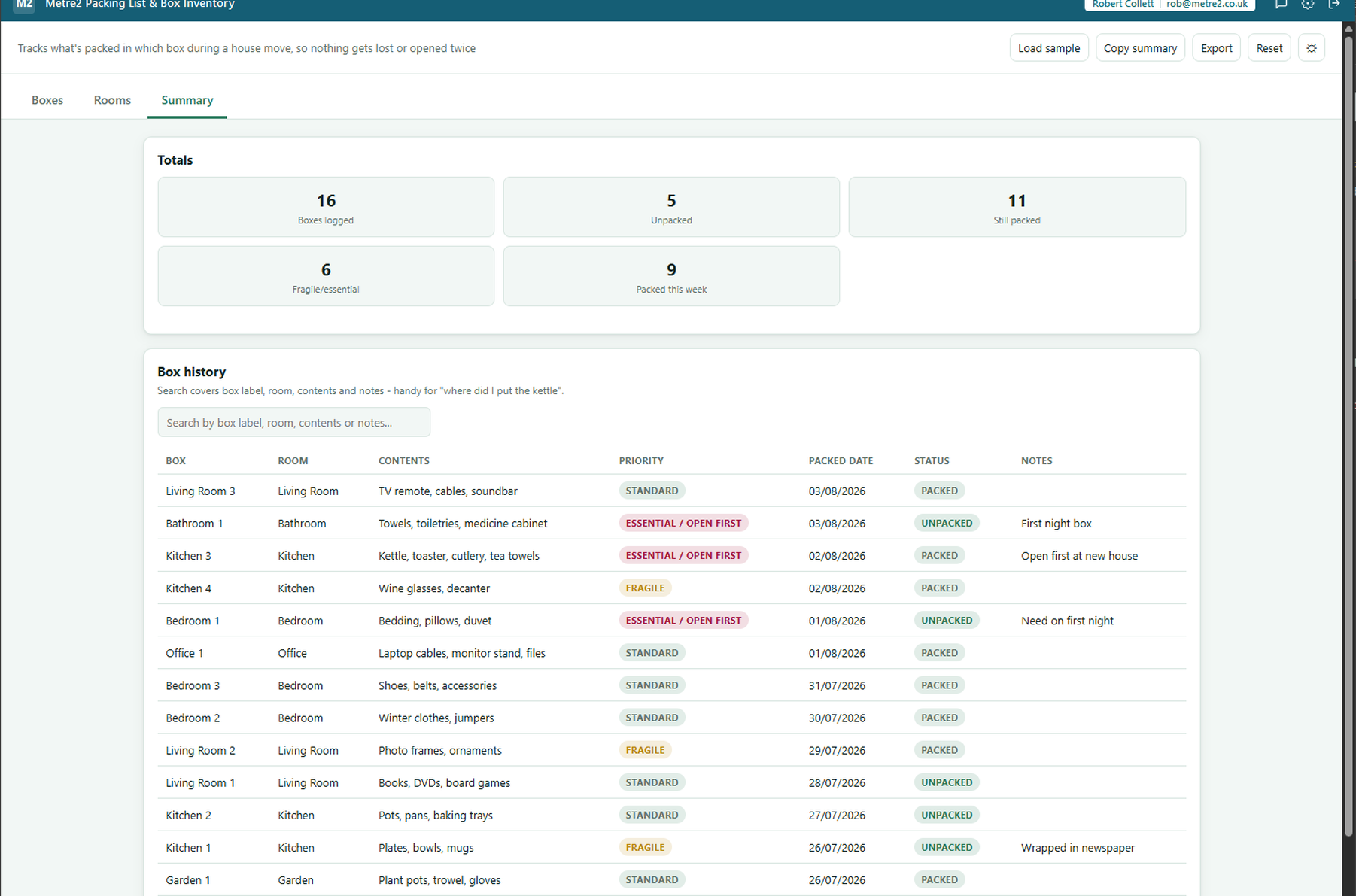Click 'TV remote, cables, soundbar' contents
Image resolution: width=1356 pixels, height=896 pixels.
coord(448,491)
